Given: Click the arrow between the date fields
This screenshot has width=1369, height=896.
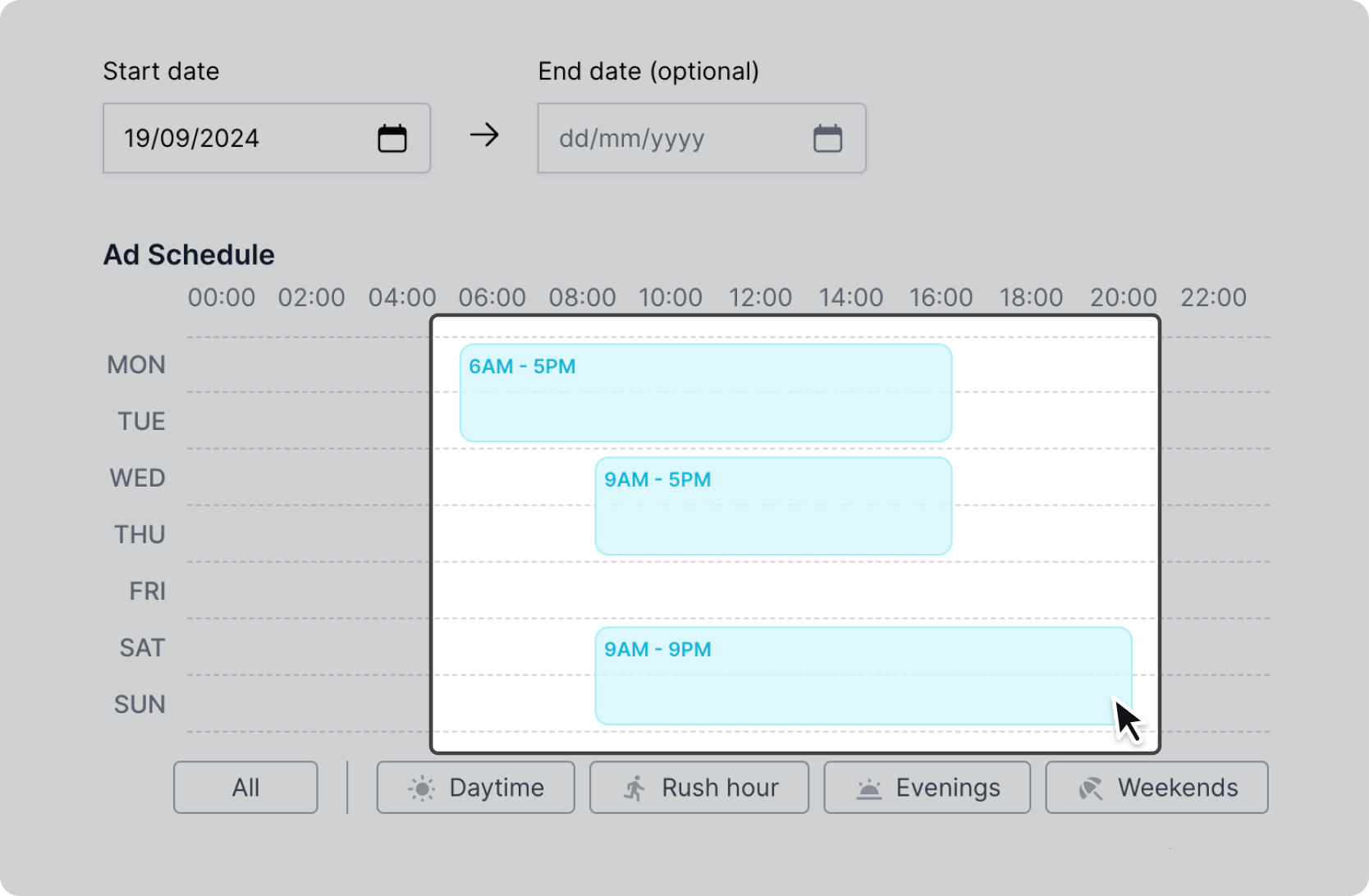Looking at the screenshot, I should (x=484, y=135).
